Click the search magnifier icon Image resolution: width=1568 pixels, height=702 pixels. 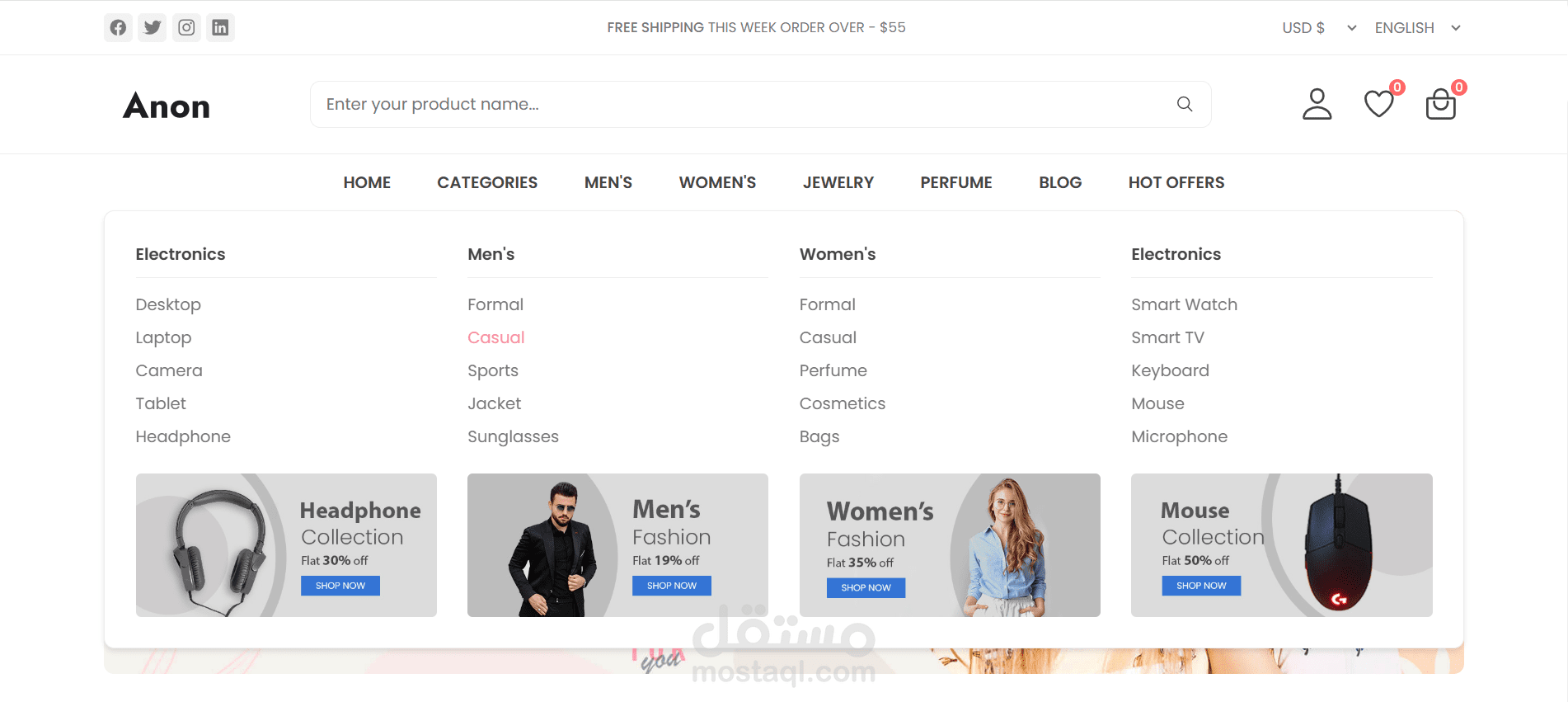coord(1185,104)
